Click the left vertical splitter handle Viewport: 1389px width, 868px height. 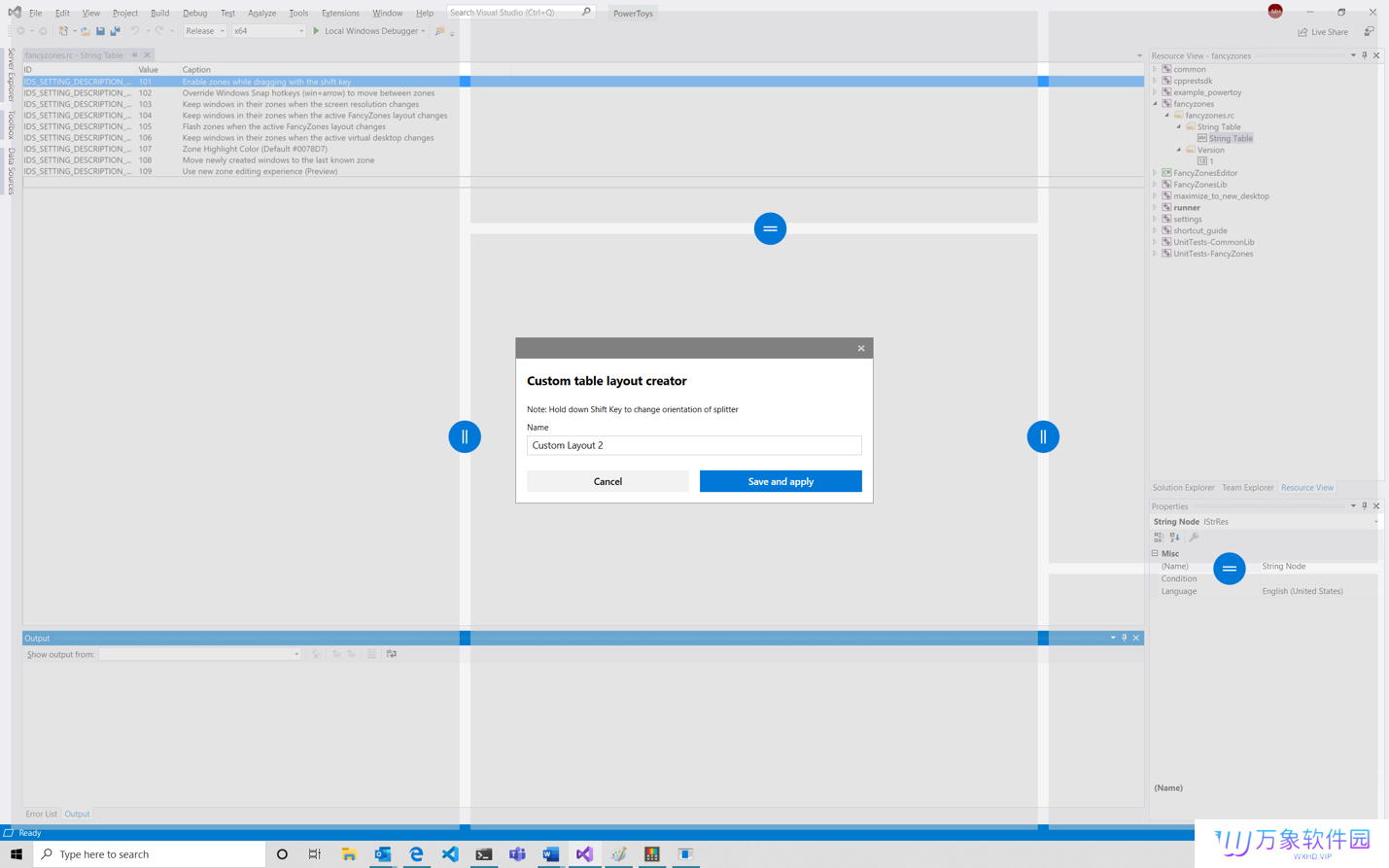465,436
